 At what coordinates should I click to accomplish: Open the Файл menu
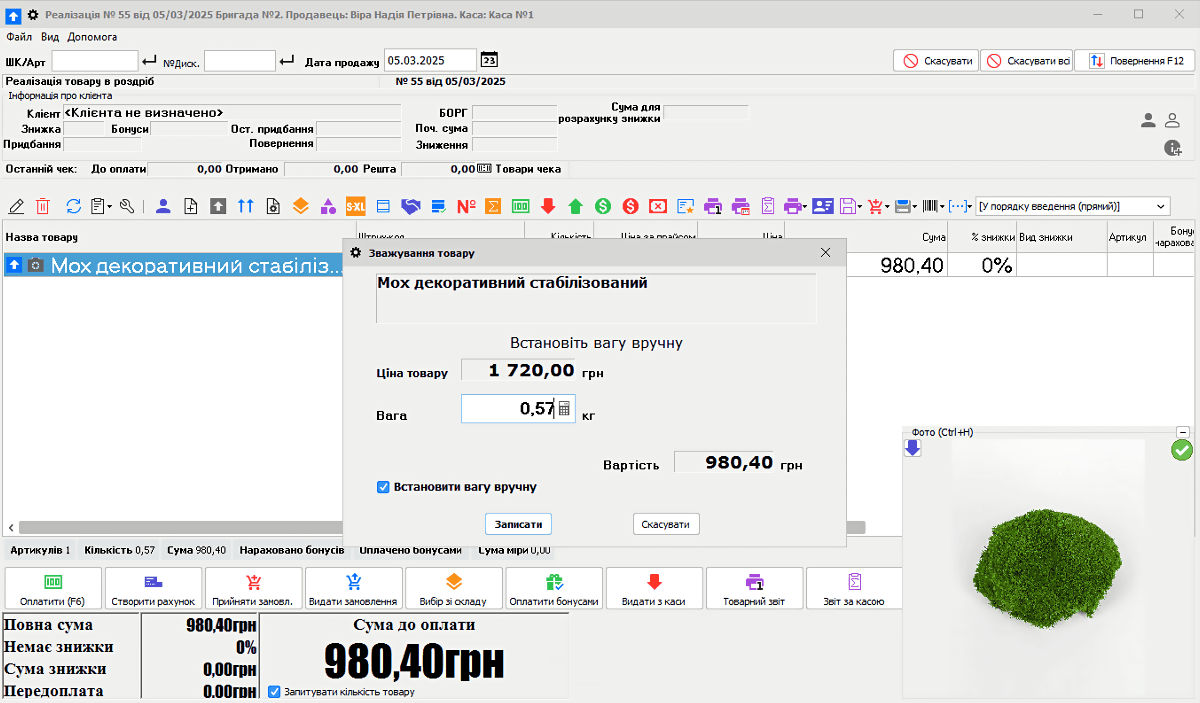pyautogui.click(x=18, y=37)
